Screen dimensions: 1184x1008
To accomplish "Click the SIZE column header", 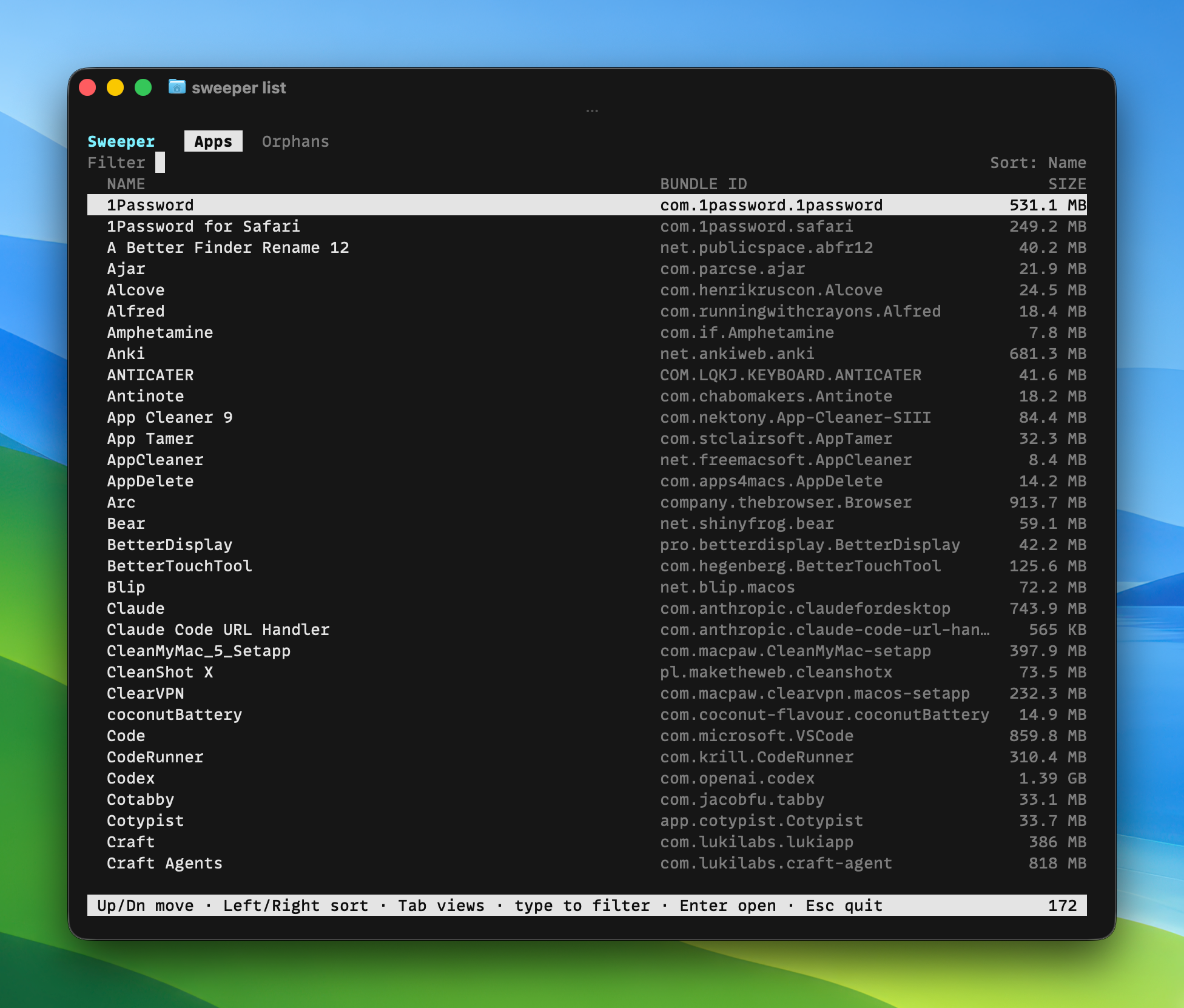I will [x=1067, y=184].
